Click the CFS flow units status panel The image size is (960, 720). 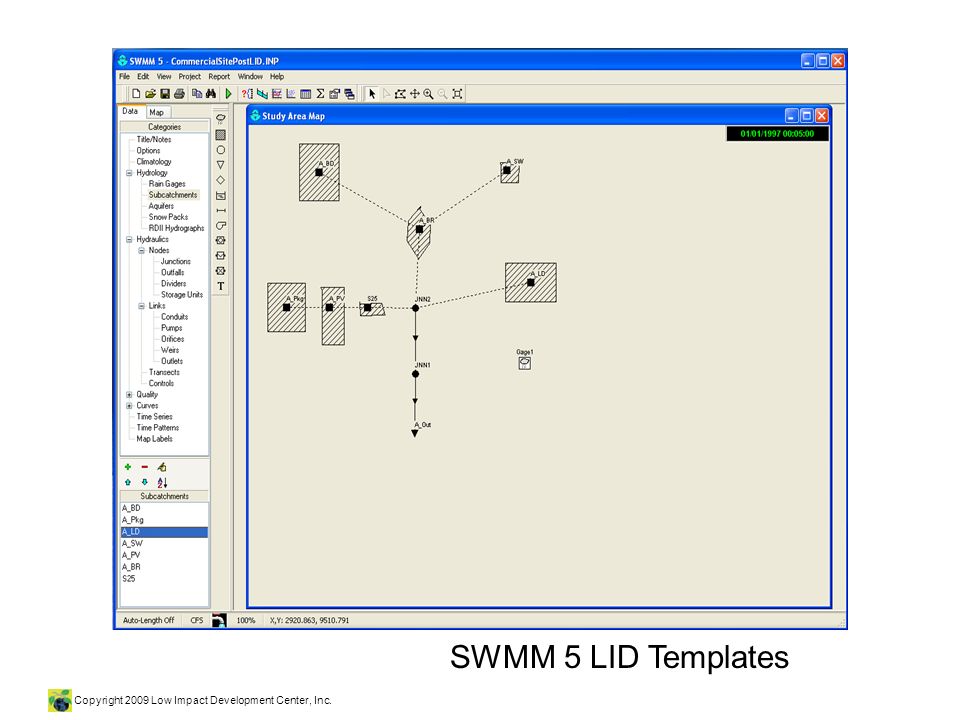click(x=197, y=620)
